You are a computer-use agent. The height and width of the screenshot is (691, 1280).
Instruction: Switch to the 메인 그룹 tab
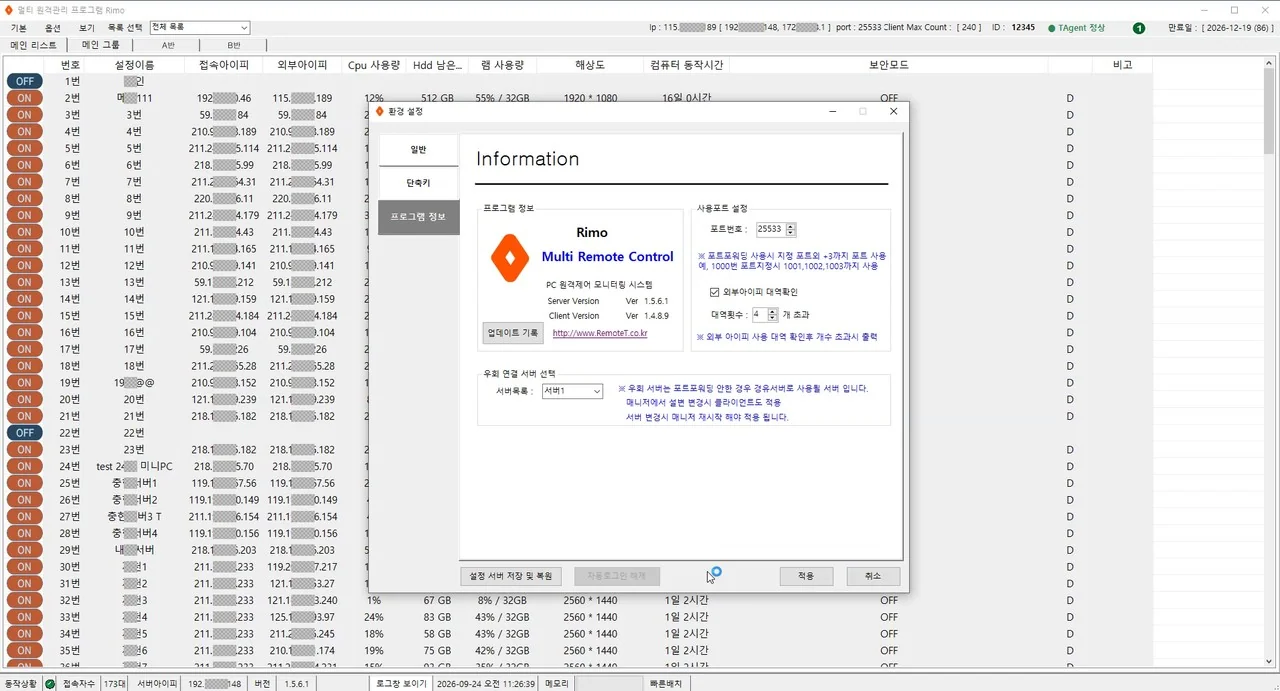[x=100, y=45]
